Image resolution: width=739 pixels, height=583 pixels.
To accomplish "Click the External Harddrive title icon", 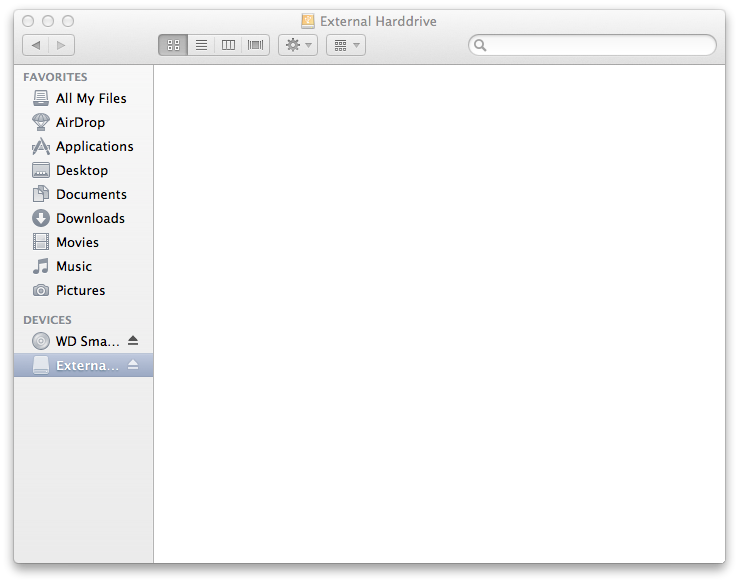I will pyautogui.click(x=308, y=21).
